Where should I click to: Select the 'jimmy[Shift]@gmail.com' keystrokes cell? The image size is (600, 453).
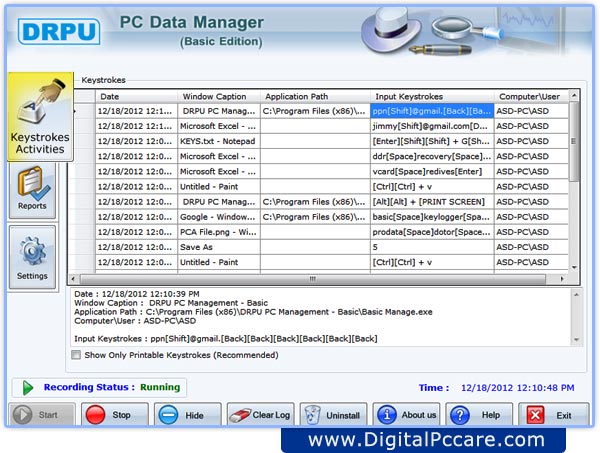coord(432,126)
